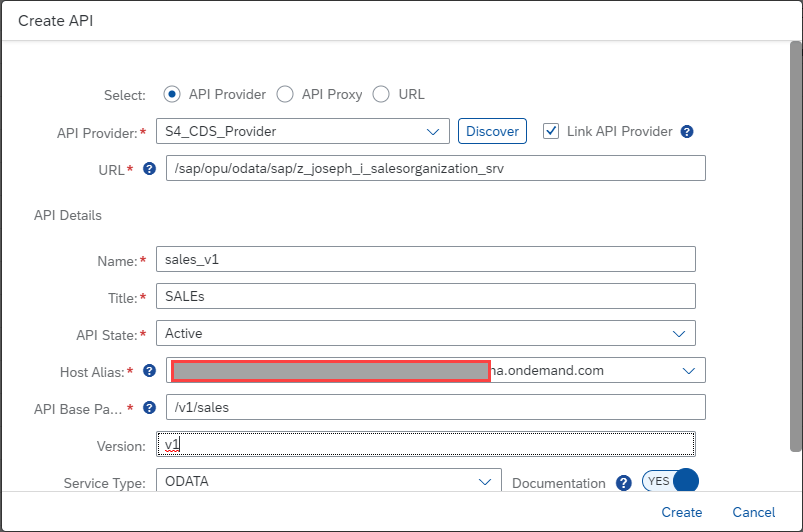Open the API Provider dropdown

(433, 131)
